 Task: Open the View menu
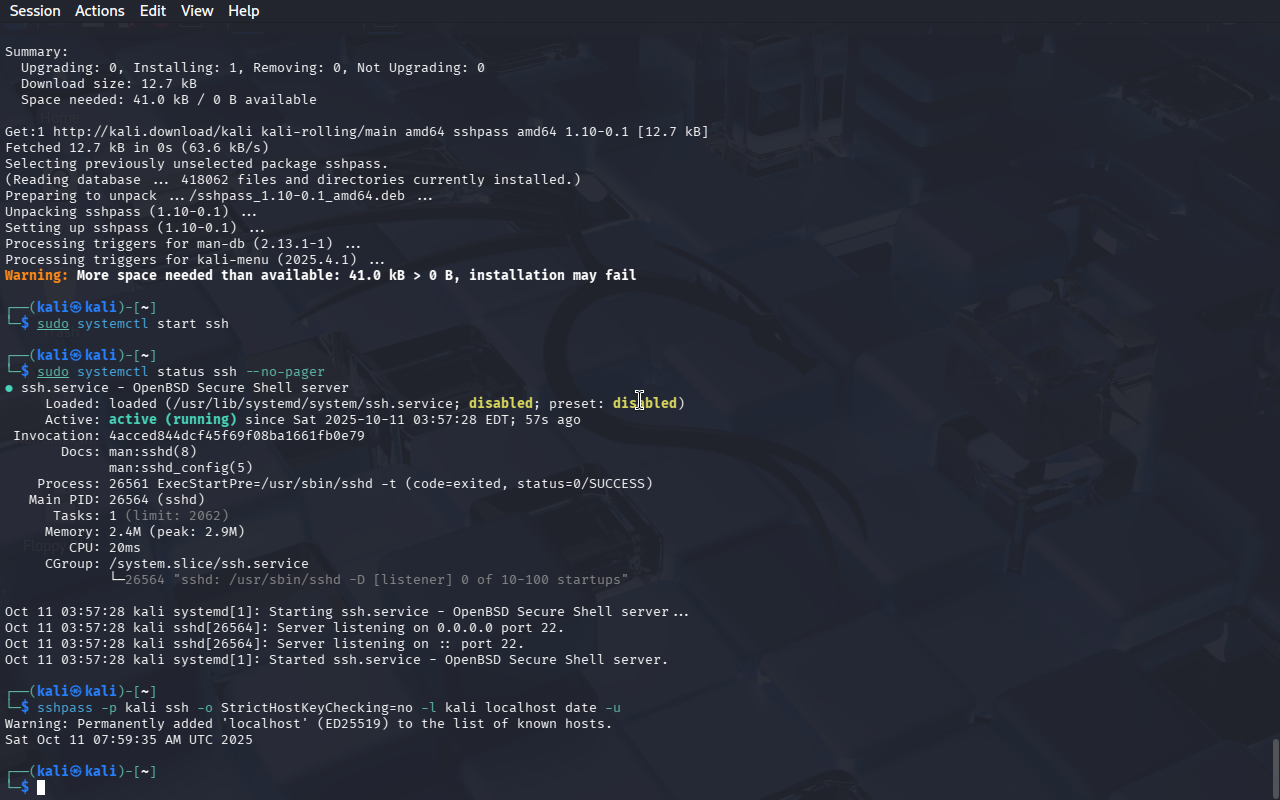click(x=197, y=11)
